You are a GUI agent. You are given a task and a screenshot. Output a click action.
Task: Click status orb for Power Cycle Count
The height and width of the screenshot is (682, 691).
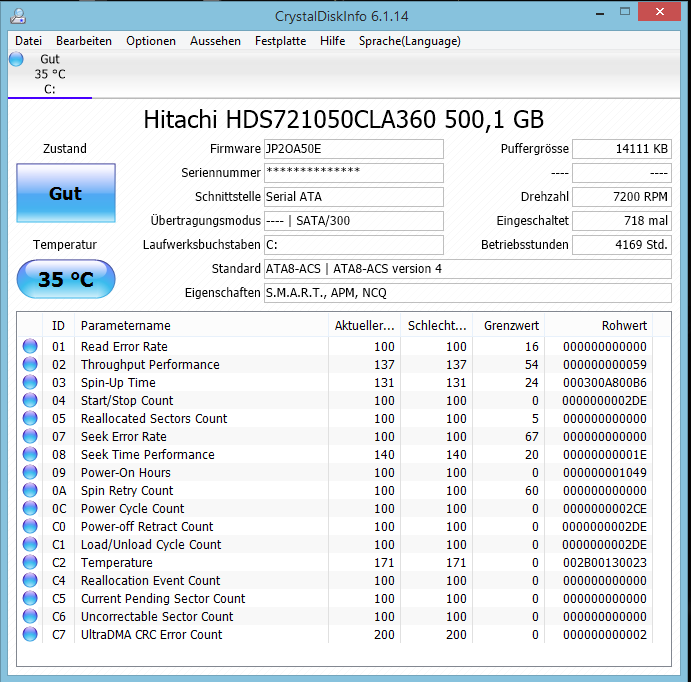coord(30,508)
